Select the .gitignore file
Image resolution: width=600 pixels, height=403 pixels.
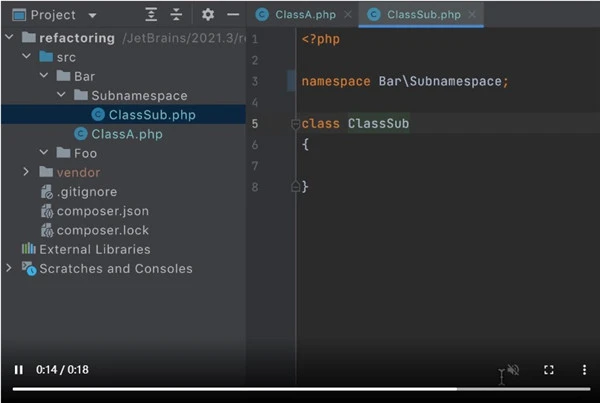coord(87,192)
